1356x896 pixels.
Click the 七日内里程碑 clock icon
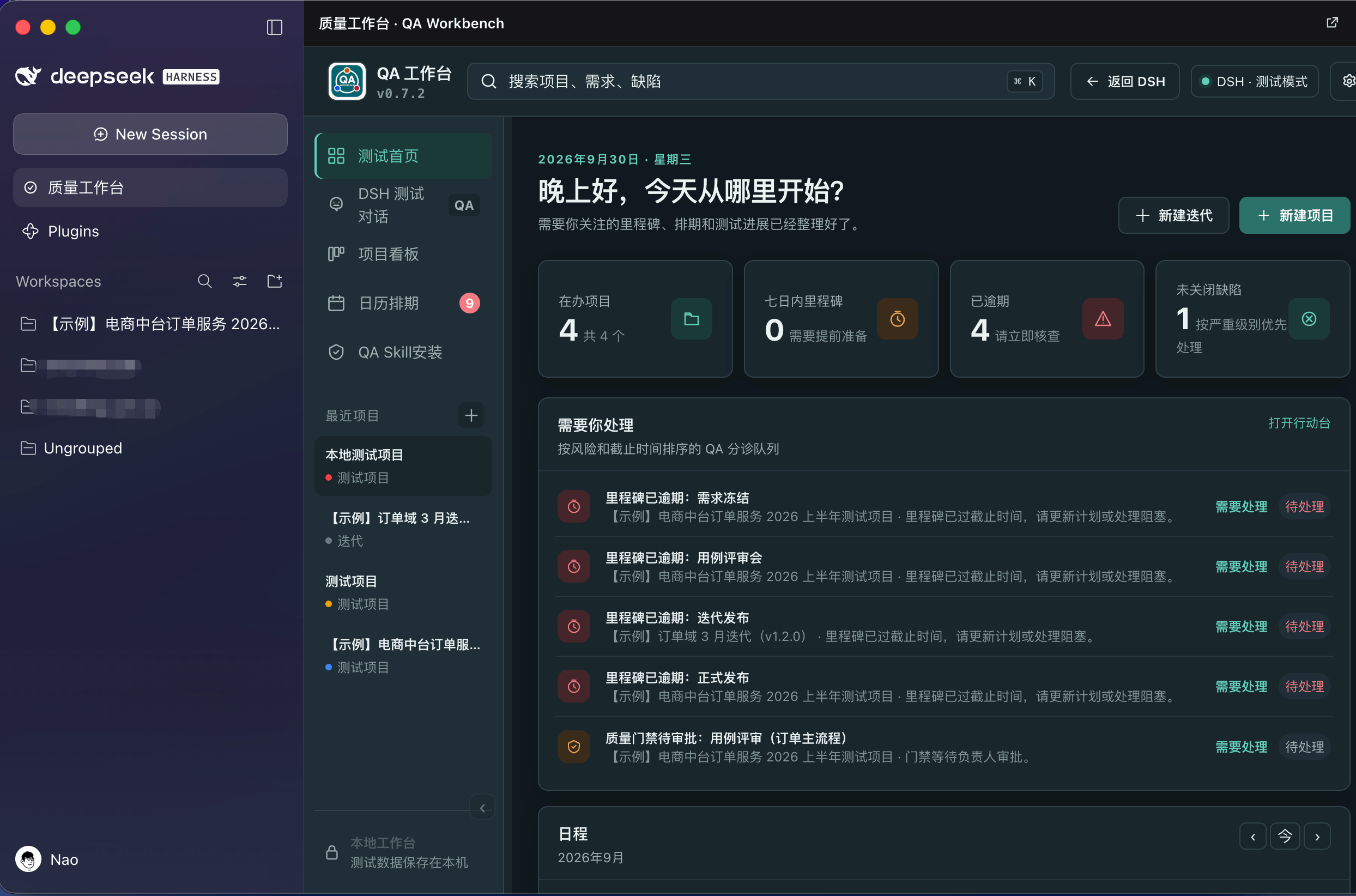897,319
